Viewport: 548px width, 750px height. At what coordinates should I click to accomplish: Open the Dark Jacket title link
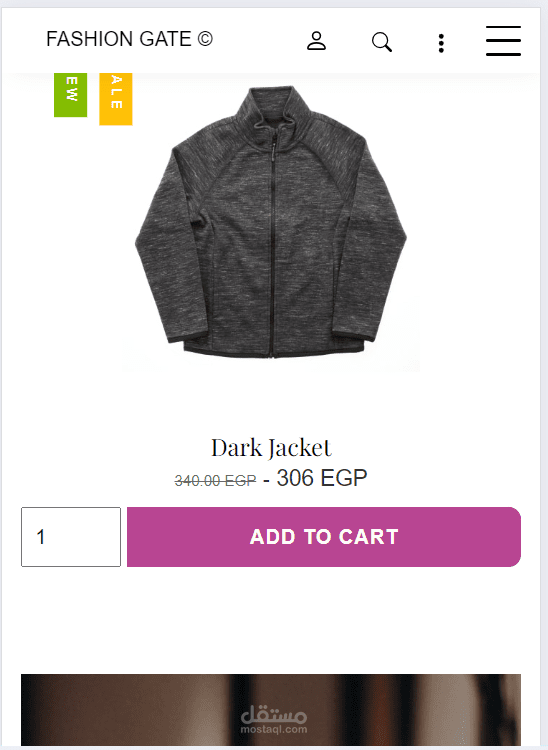271,448
